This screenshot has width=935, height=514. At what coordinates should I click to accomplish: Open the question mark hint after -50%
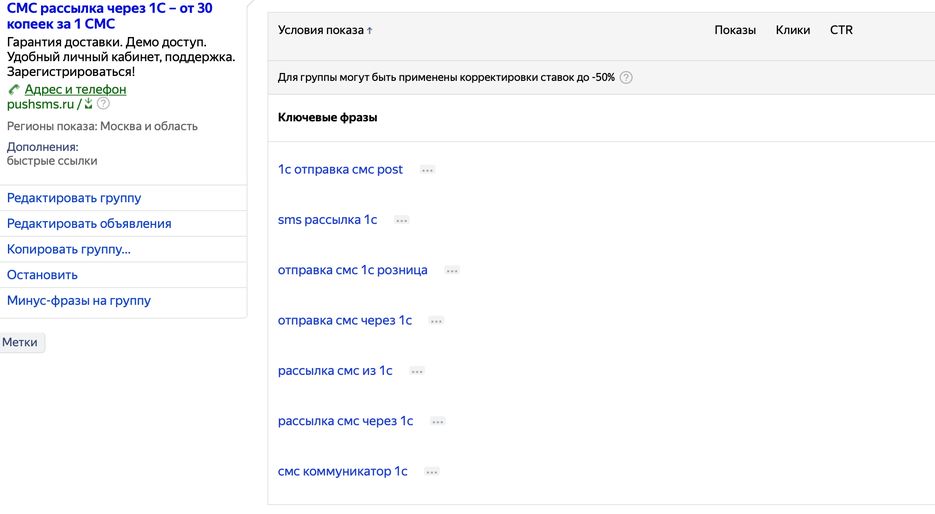coord(626,78)
